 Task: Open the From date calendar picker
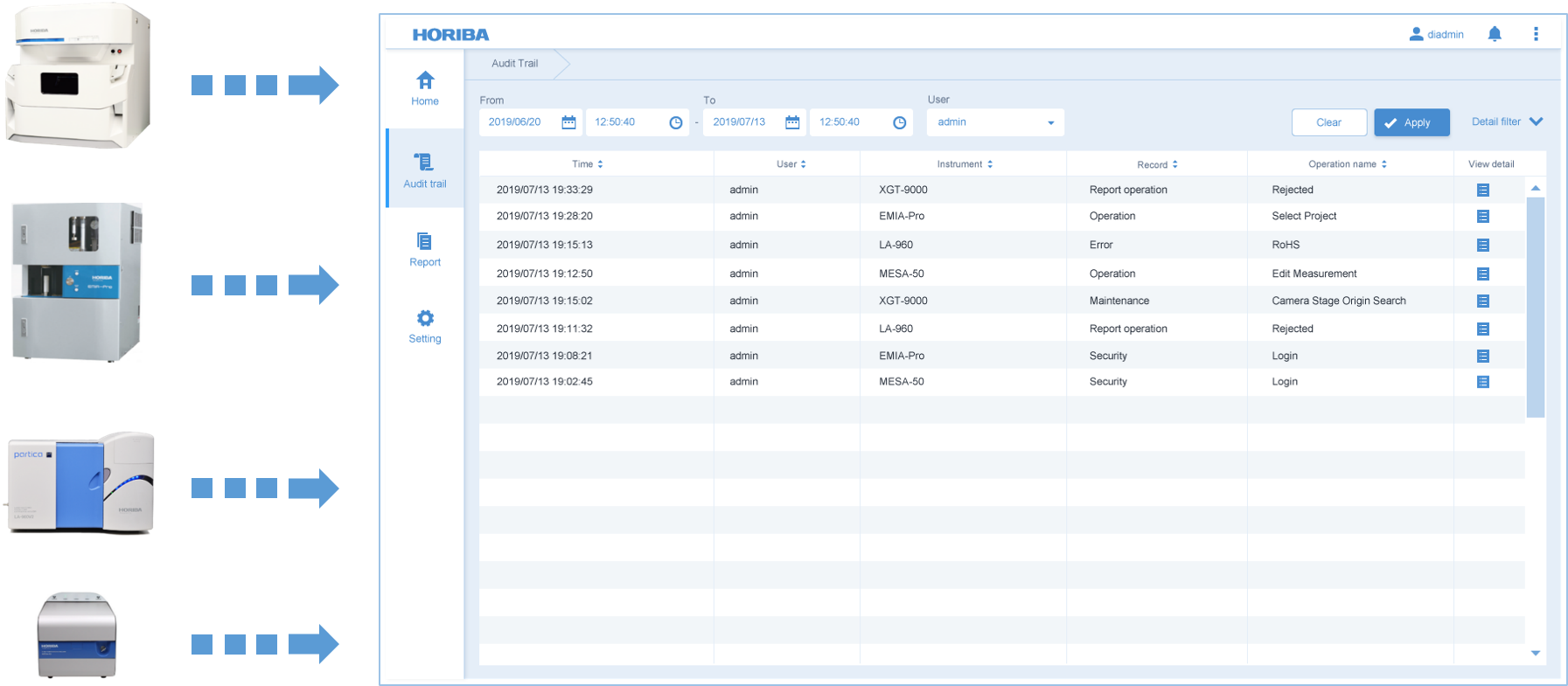(568, 122)
